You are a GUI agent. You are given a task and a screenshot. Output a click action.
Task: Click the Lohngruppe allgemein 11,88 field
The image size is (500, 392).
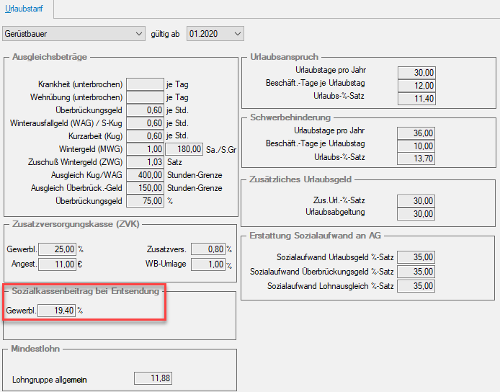tap(153, 378)
